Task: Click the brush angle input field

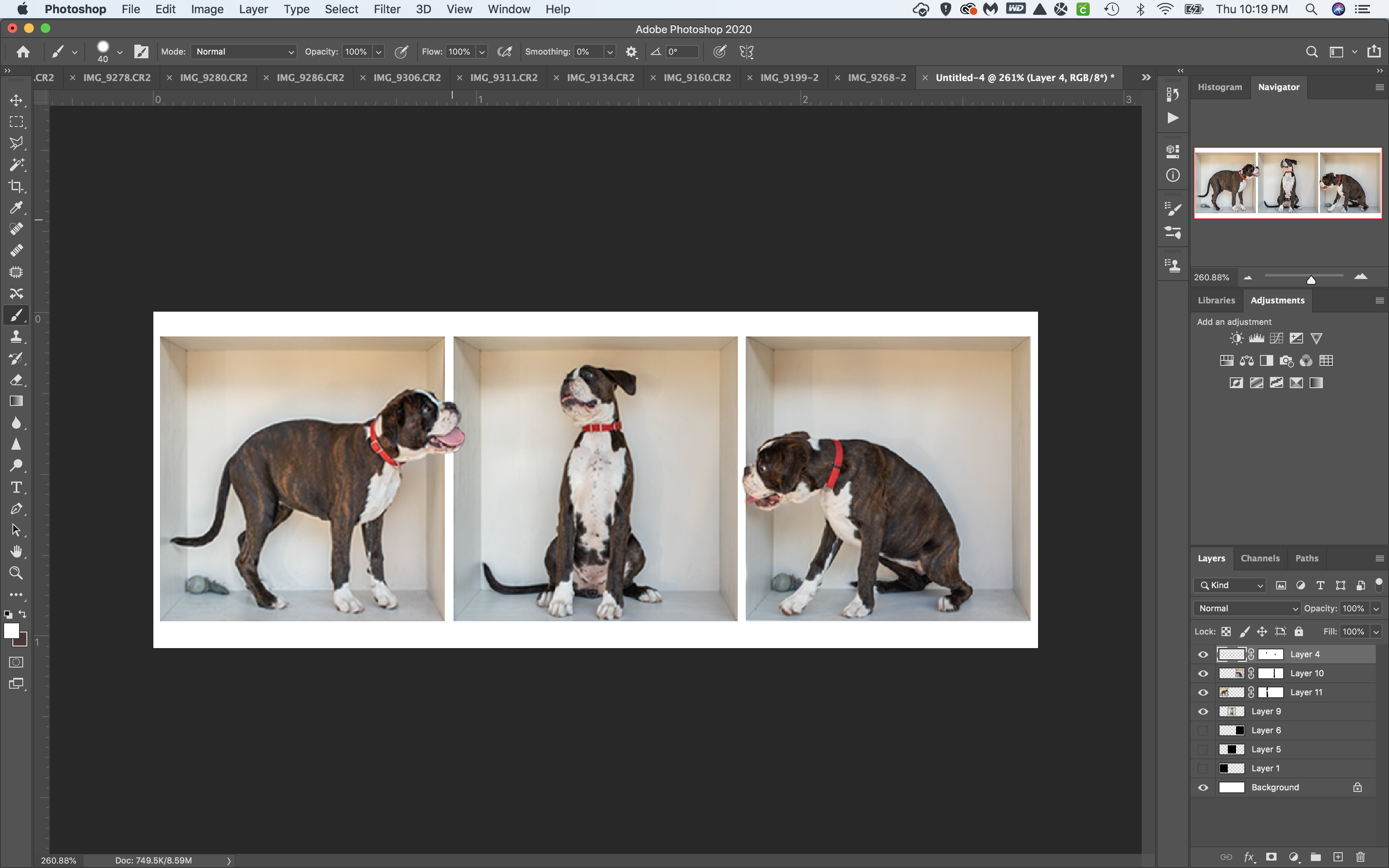Action: click(682, 52)
